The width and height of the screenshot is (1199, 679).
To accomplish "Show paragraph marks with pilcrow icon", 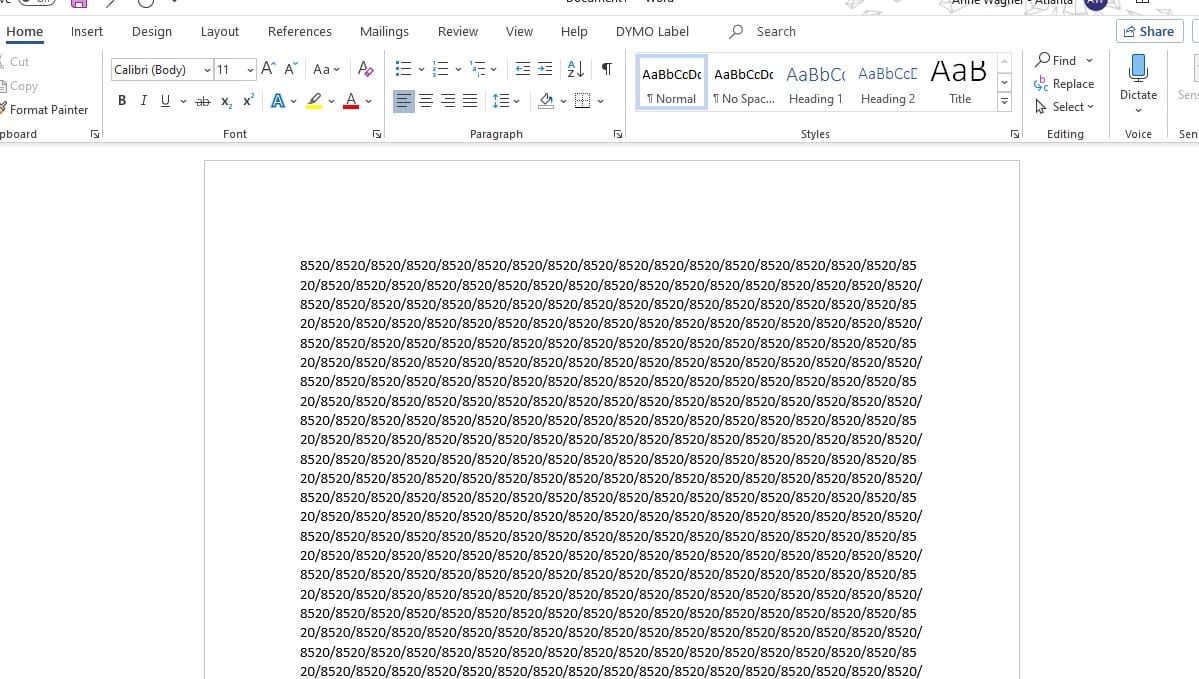I will 606,69.
